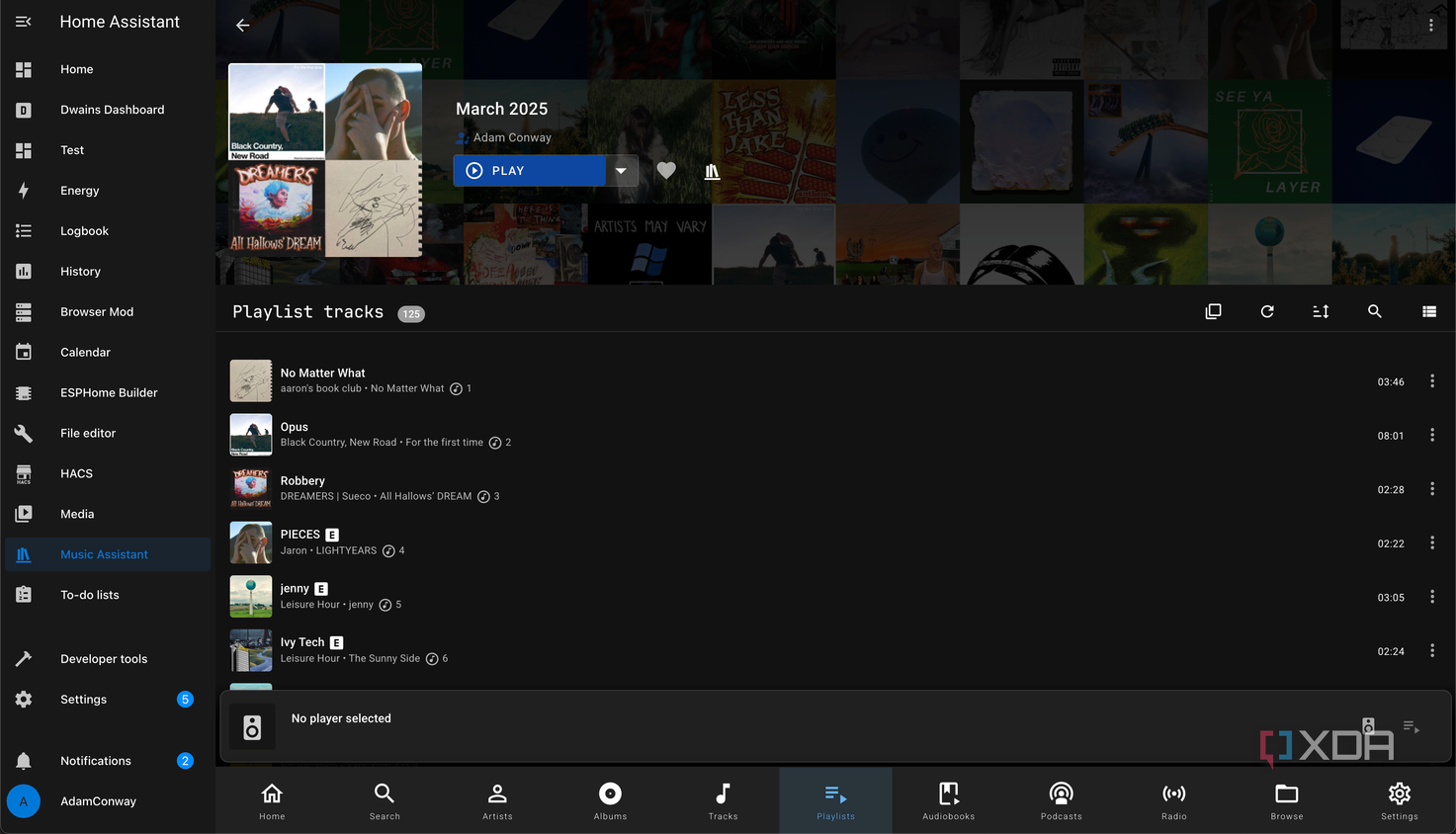
Task: Open HACS store
Action: [108, 474]
